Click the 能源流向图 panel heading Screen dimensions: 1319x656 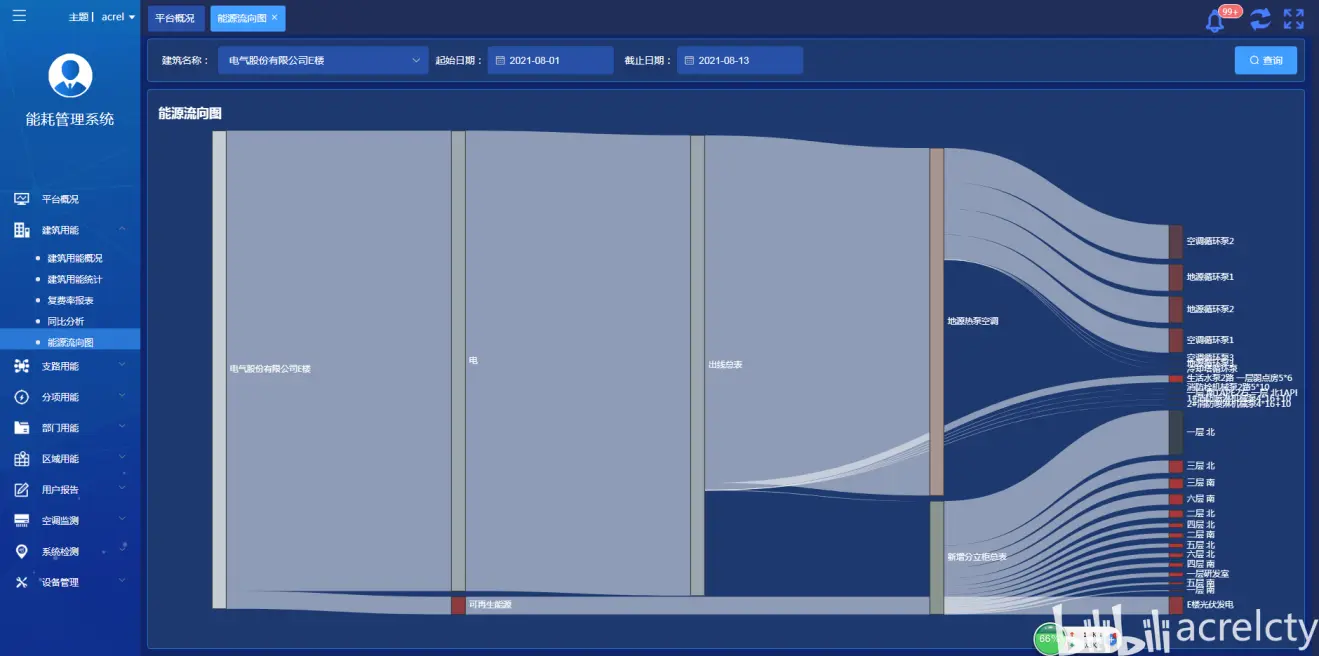click(190, 114)
